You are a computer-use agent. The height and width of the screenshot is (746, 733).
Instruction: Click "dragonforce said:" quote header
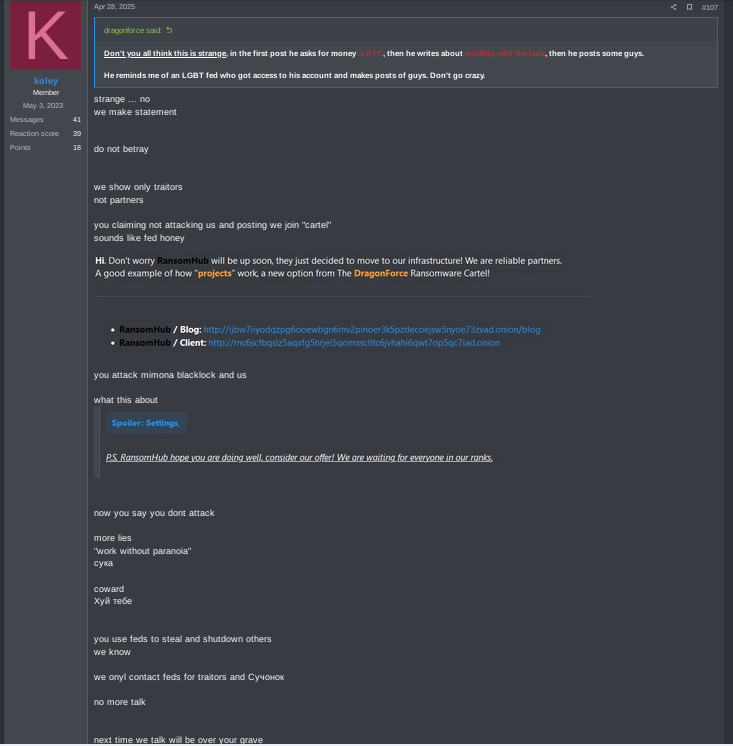click(x=133, y=30)
